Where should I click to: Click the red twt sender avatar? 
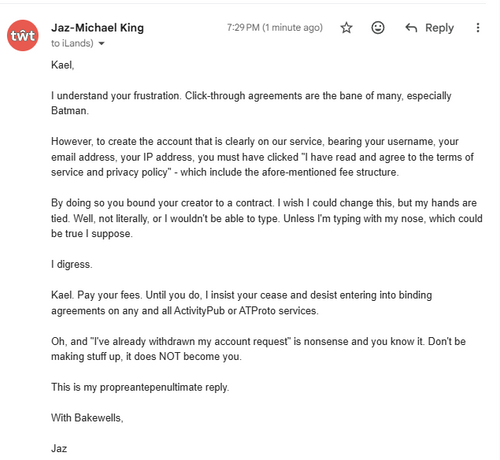(23, 35)
